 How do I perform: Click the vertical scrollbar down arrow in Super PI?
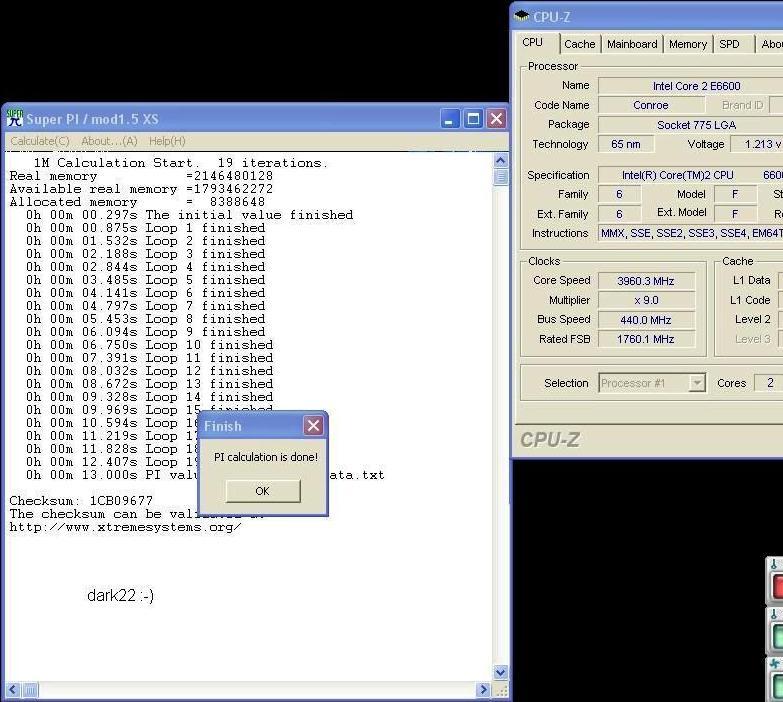click(500, 672)
